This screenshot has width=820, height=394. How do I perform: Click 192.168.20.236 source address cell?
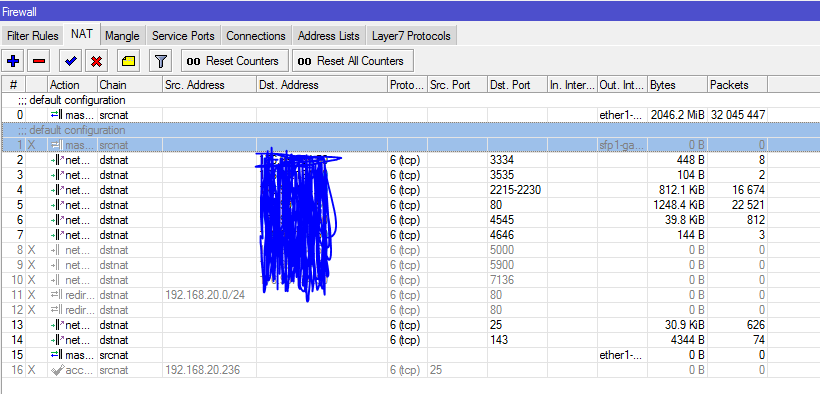[209, 370]
